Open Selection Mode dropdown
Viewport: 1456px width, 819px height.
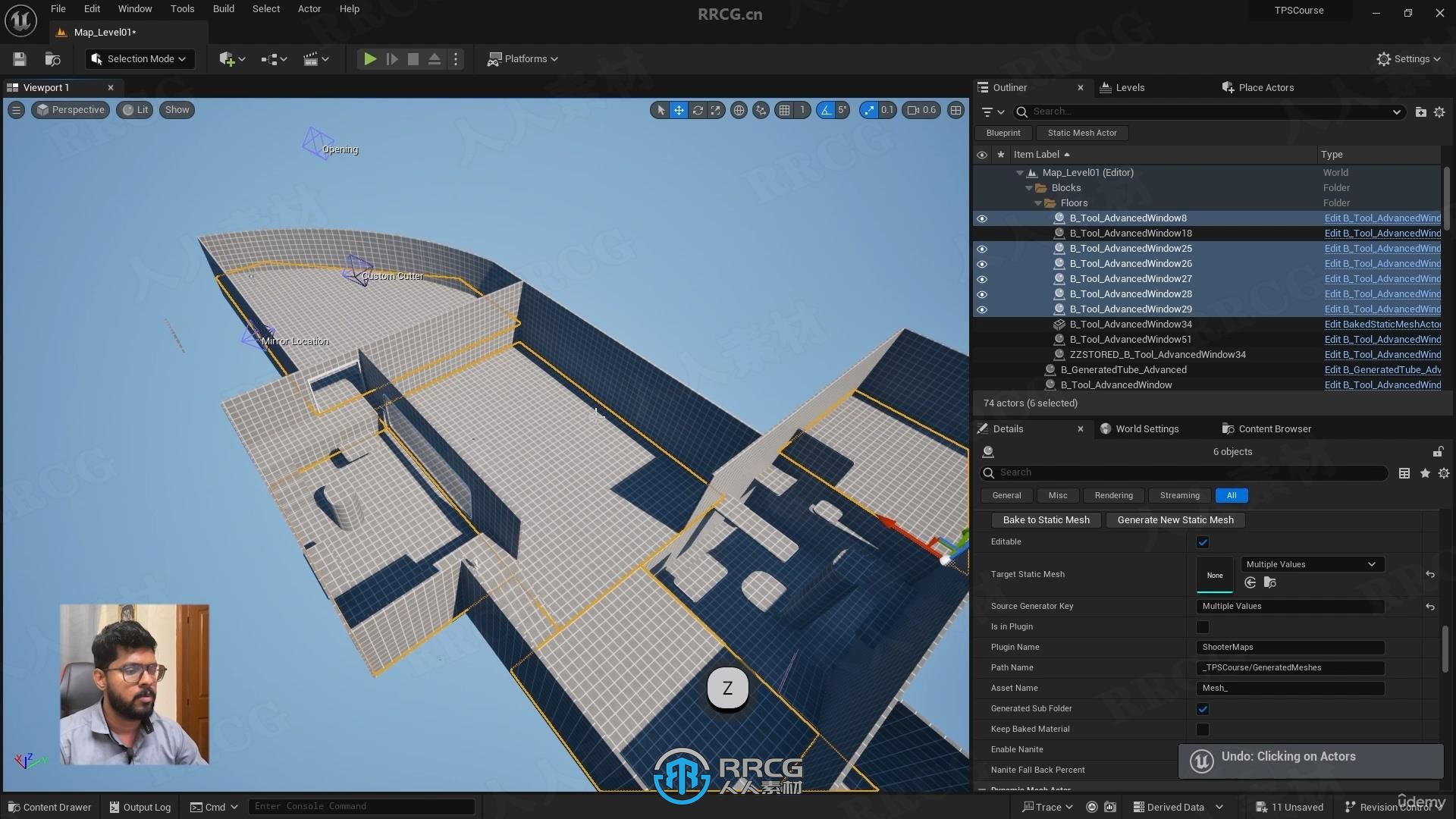pyautogui.click(x=140, y=59)
